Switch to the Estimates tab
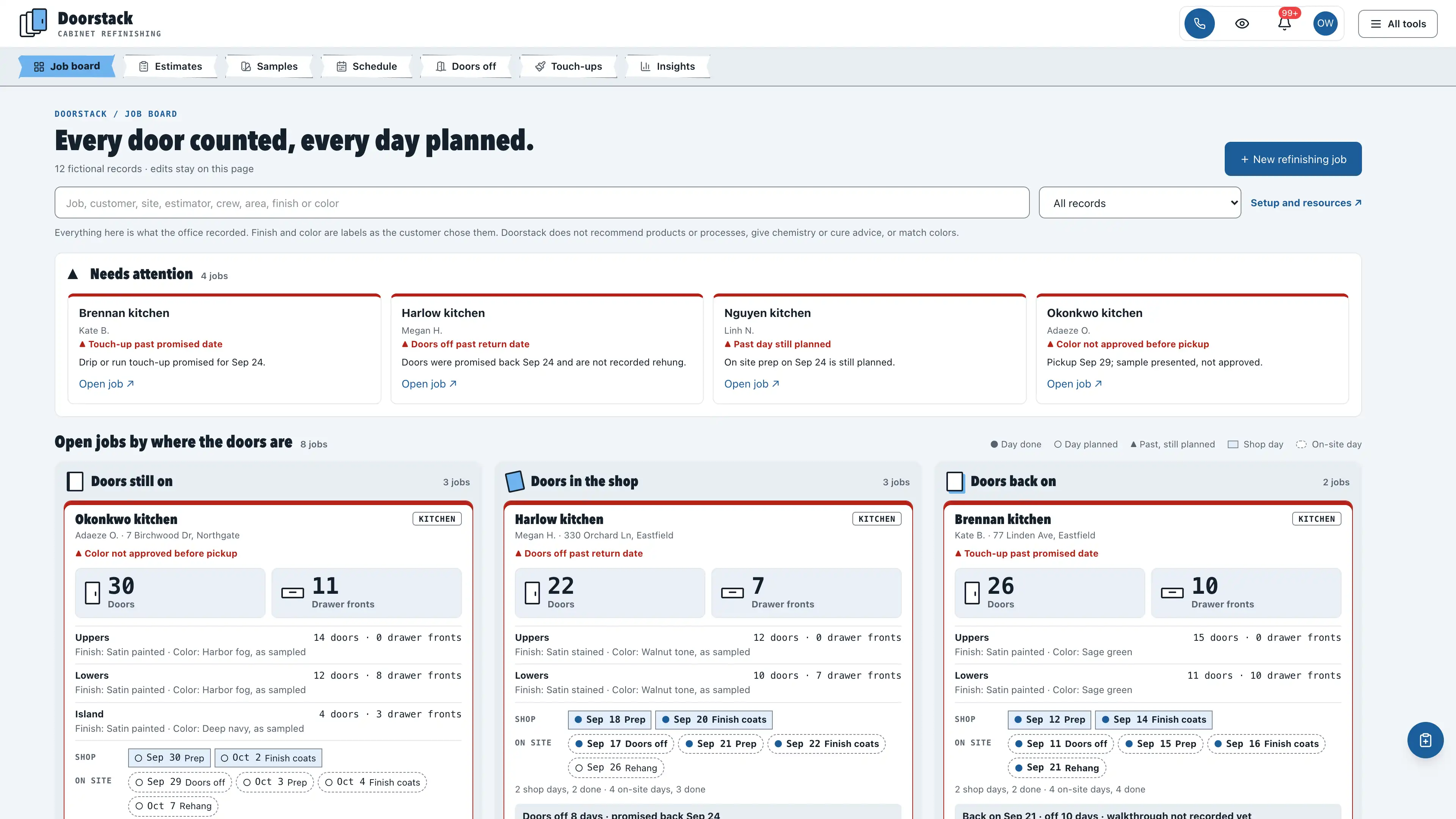The width and height of the screenshot is (1456, 819). point(171,66)
